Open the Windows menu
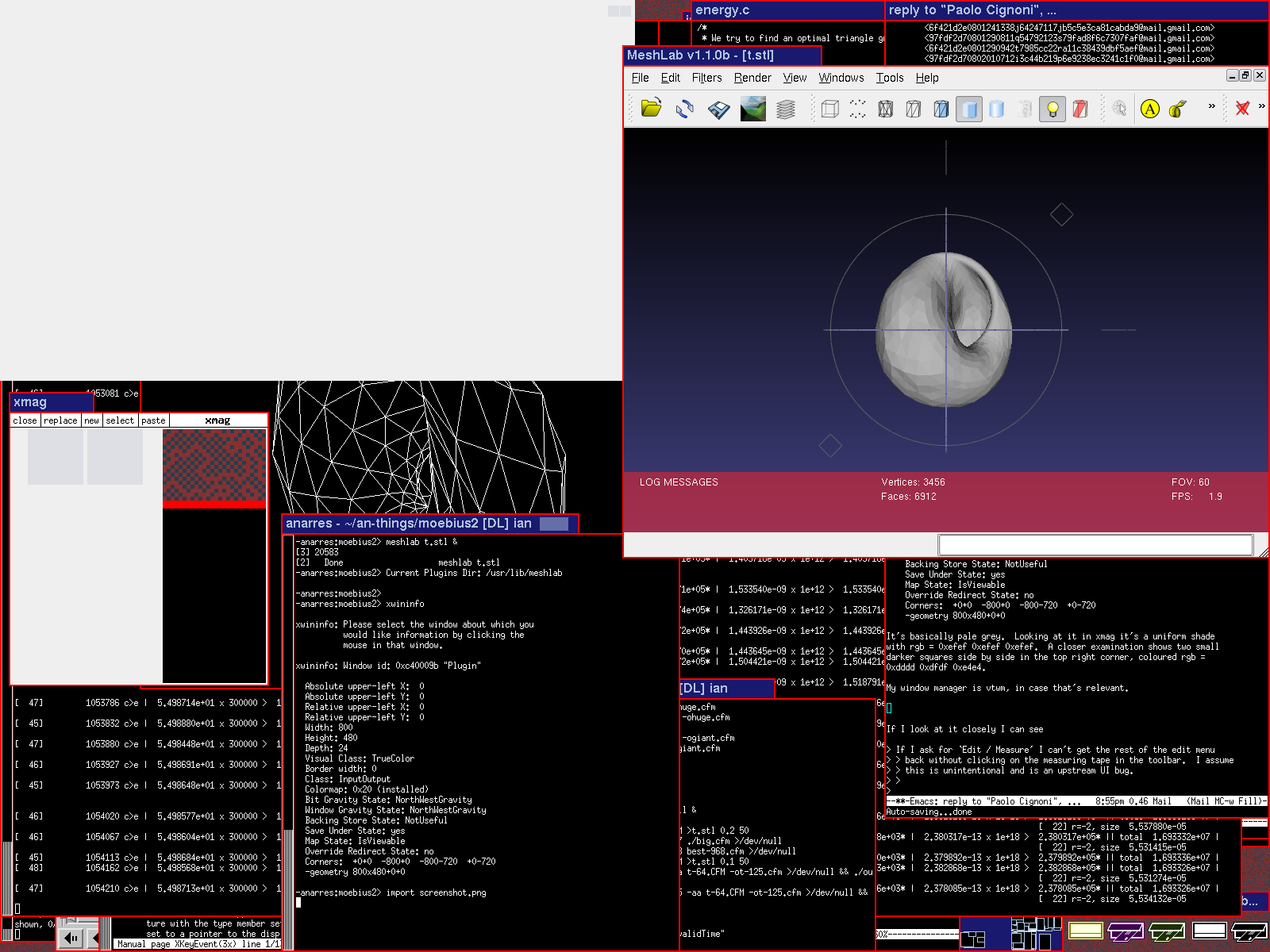 pyautogui.click(x=841, y=78)
